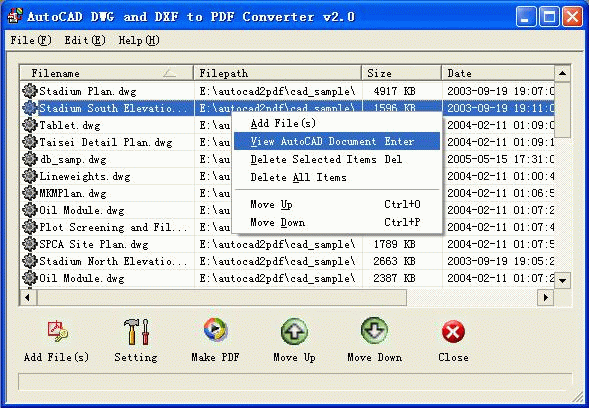This screenshot has width=589, height=408.
Task: Click the Add File(s) label under toolbar icon
Action: (x=56, y=357)
